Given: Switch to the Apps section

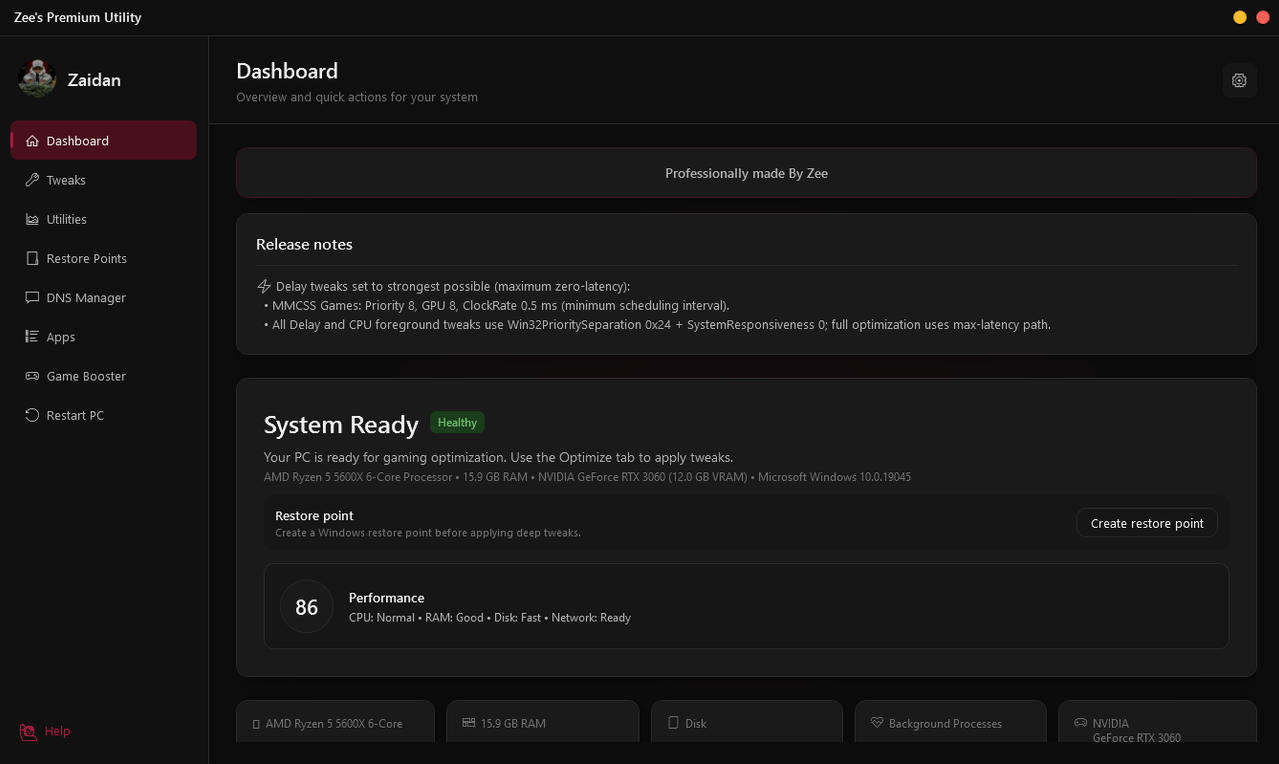Looking at the screenshot, I should tap(104, 337).
